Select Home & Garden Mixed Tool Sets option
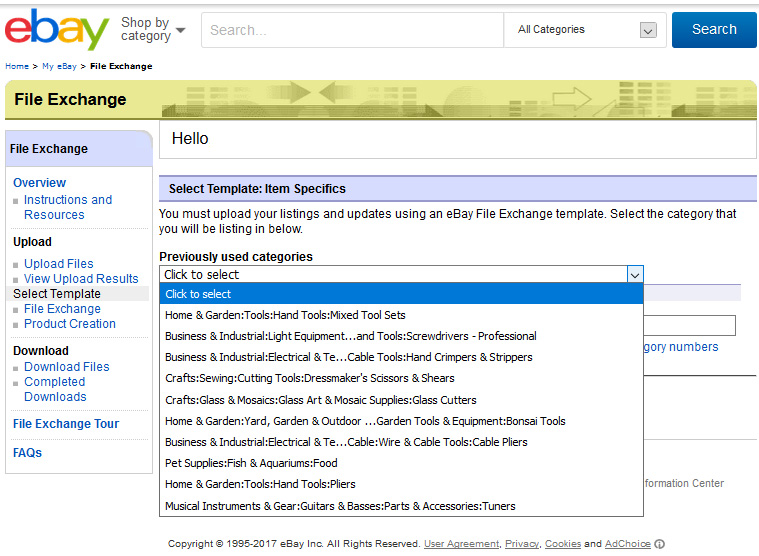Screen dimensions: 759x556 coord(401,315)
